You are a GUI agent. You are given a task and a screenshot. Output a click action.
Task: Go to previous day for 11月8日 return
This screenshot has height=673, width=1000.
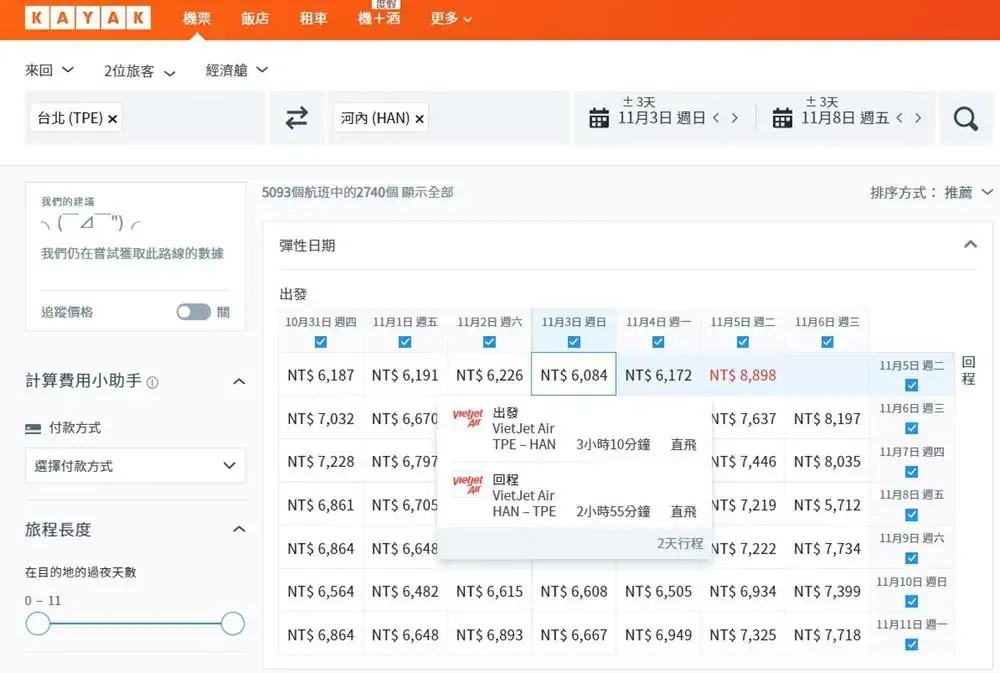(899, 118)
